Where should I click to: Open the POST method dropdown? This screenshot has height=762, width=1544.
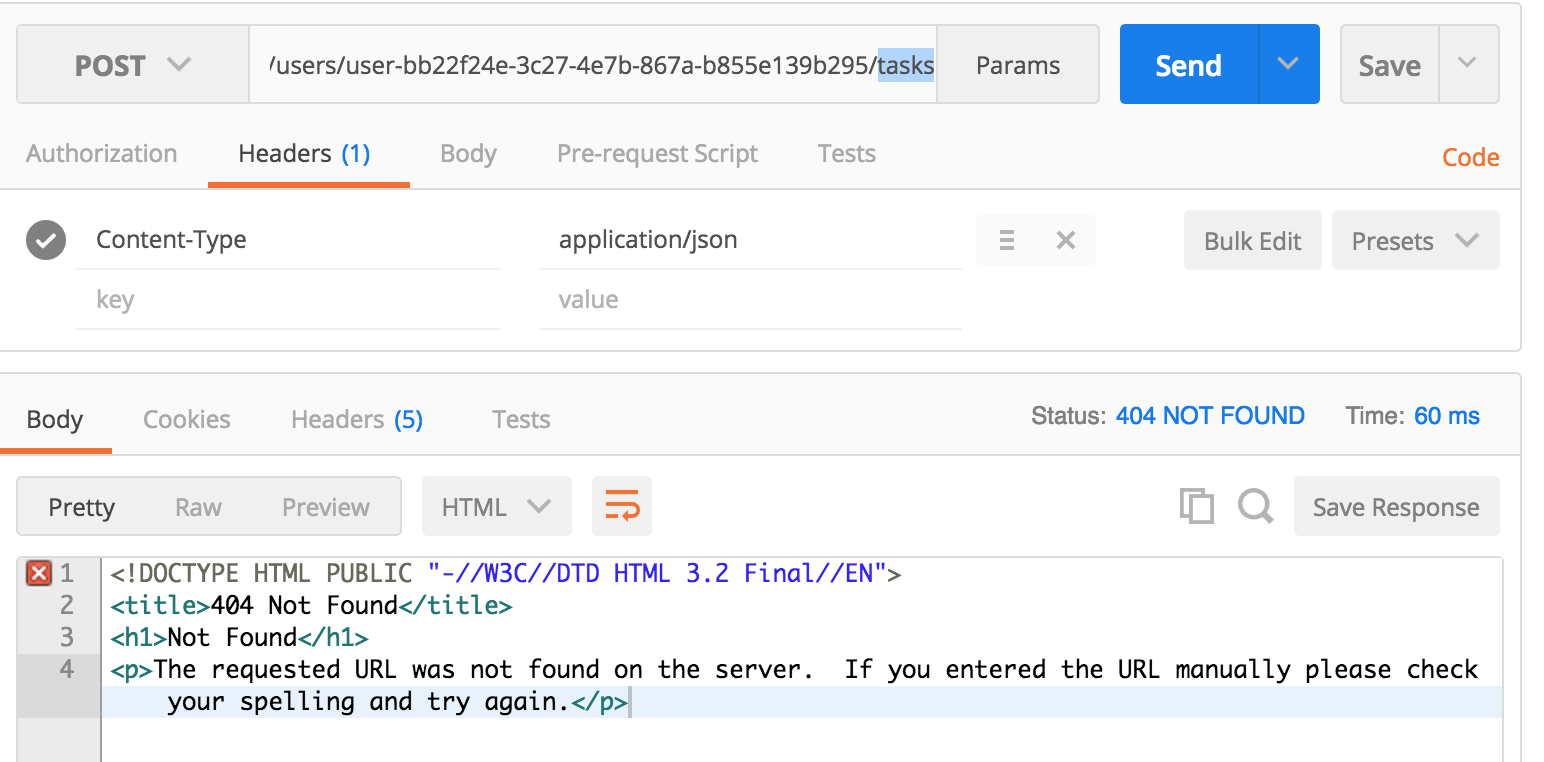(132, 65)
